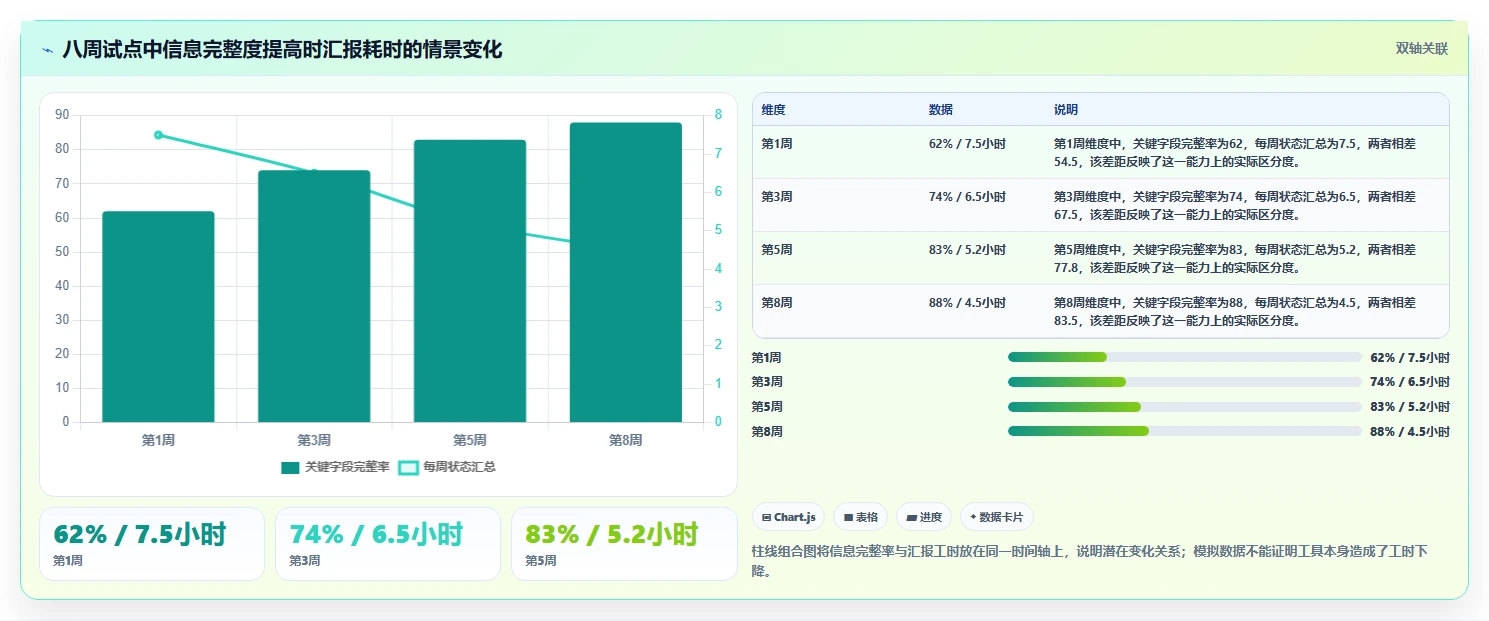Click table cell 88% / 4.5小时
Image resolution: width=1489 pixels, height=621 pixels.
[x=967, y=303]
